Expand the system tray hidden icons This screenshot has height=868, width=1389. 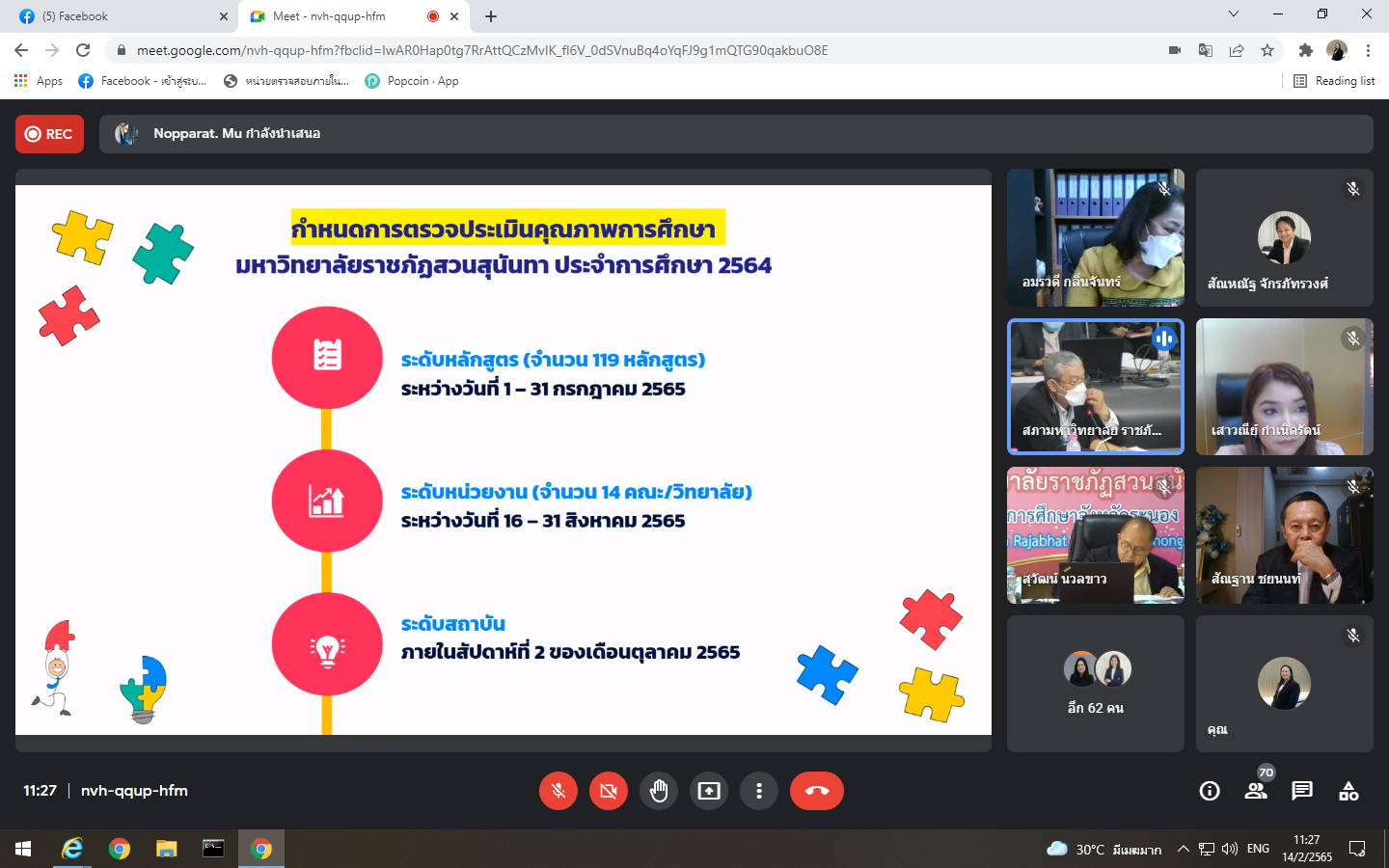pyautogui.click(x=1183, y=849)
